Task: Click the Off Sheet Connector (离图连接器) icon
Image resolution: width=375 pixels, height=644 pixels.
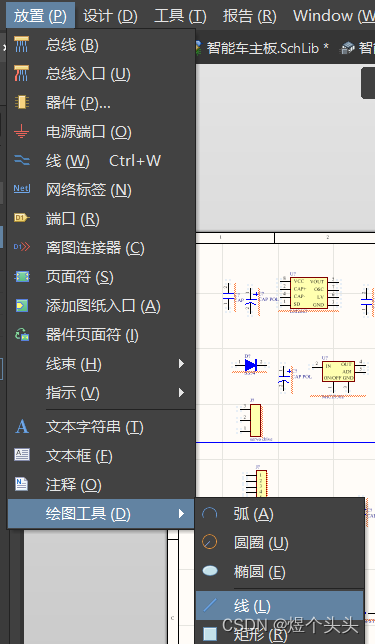Action: [x=22, y=247]
